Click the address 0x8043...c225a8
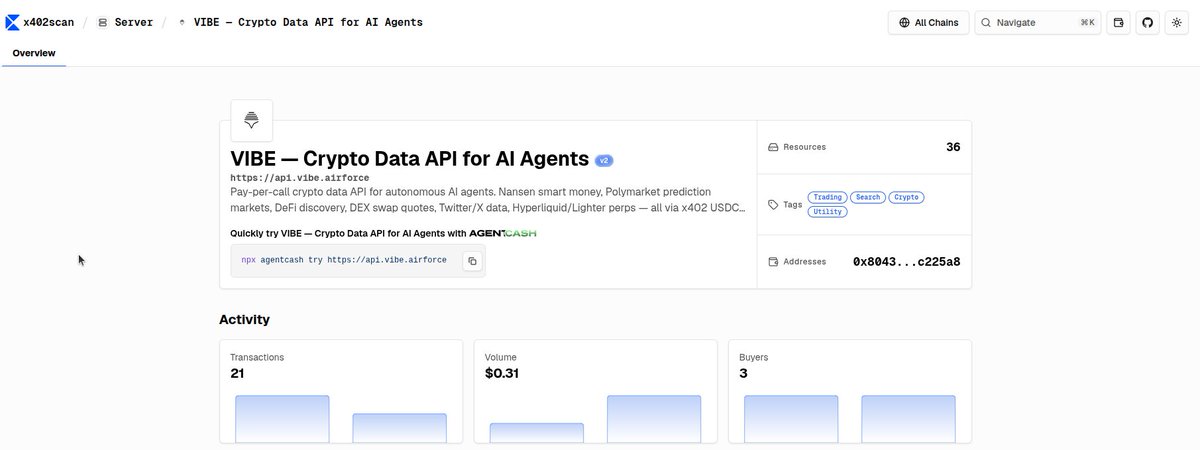Image resolution: width=1200 pixels, height=450 pixels. click(x=907, y=262)
